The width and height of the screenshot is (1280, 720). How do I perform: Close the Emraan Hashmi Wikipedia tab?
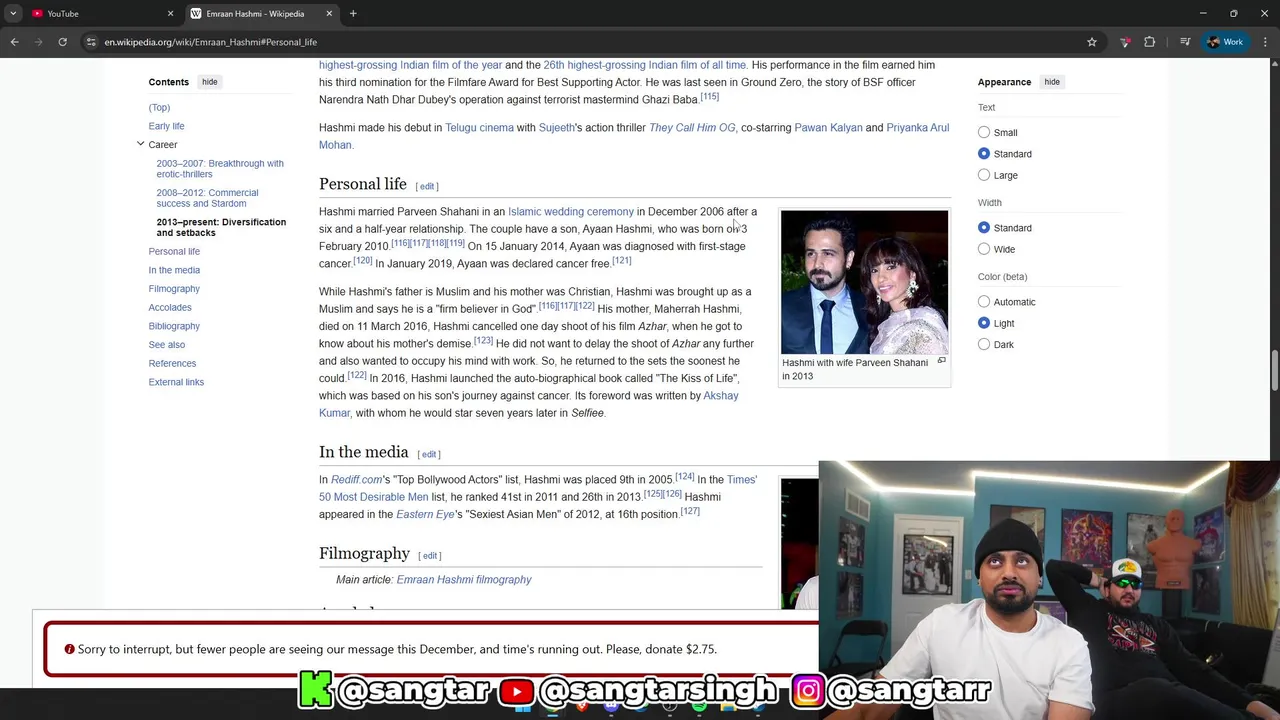pyautogui.click(x=329, y=14)
